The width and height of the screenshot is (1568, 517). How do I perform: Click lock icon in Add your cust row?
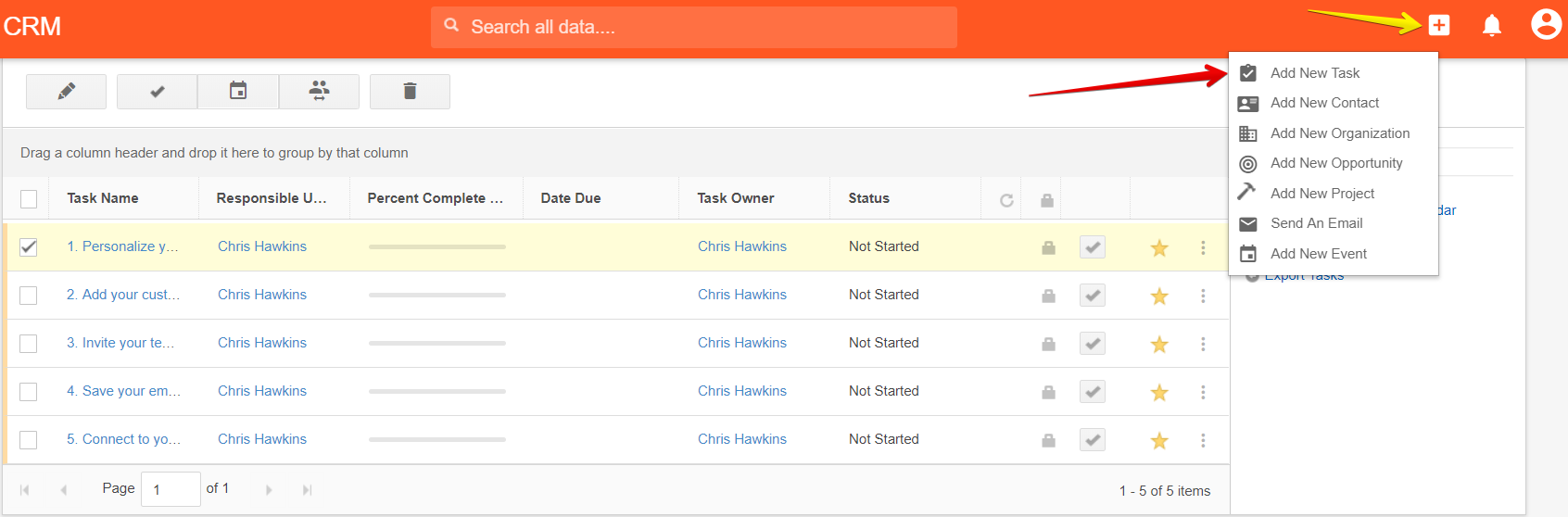[x=1048, y=296]
